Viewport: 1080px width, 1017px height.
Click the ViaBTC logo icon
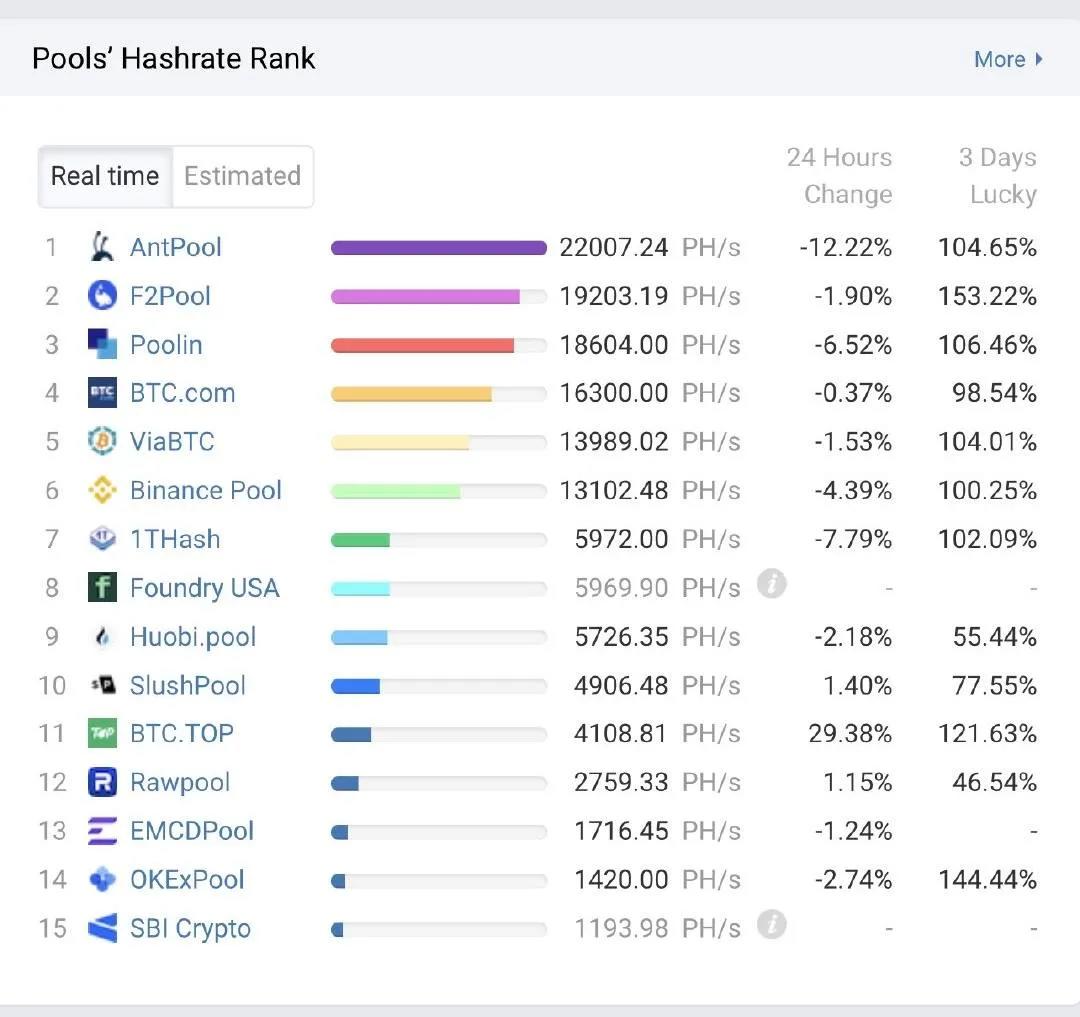pos(102,441)
